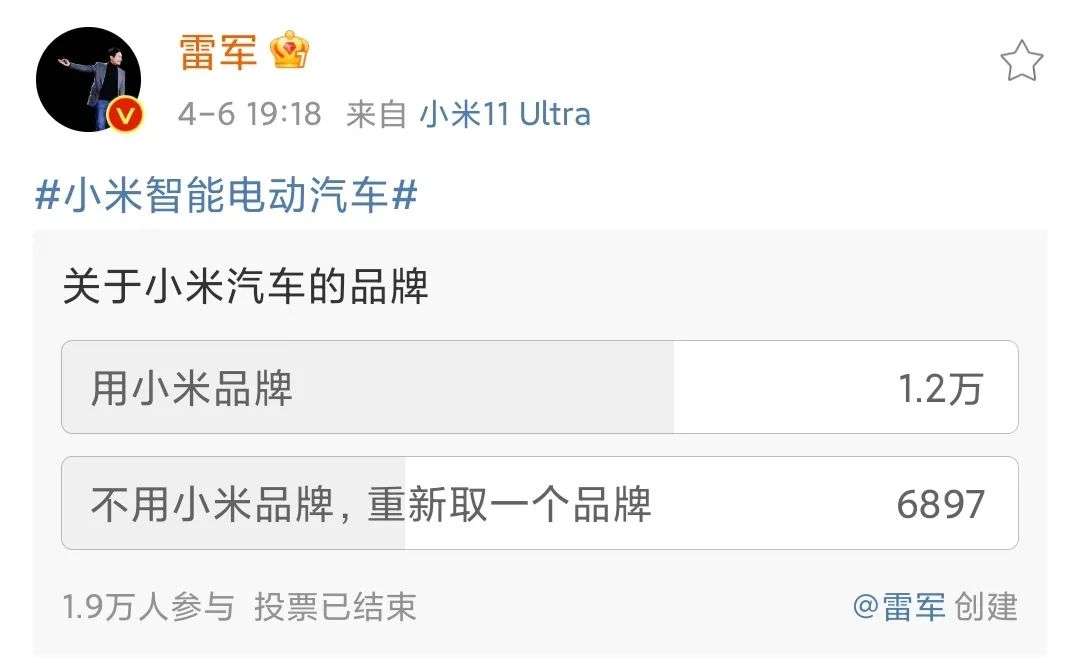1080x663 pixels.
Task: Select the 用小米品牌 poll option
Action: [x=192, y=388]
